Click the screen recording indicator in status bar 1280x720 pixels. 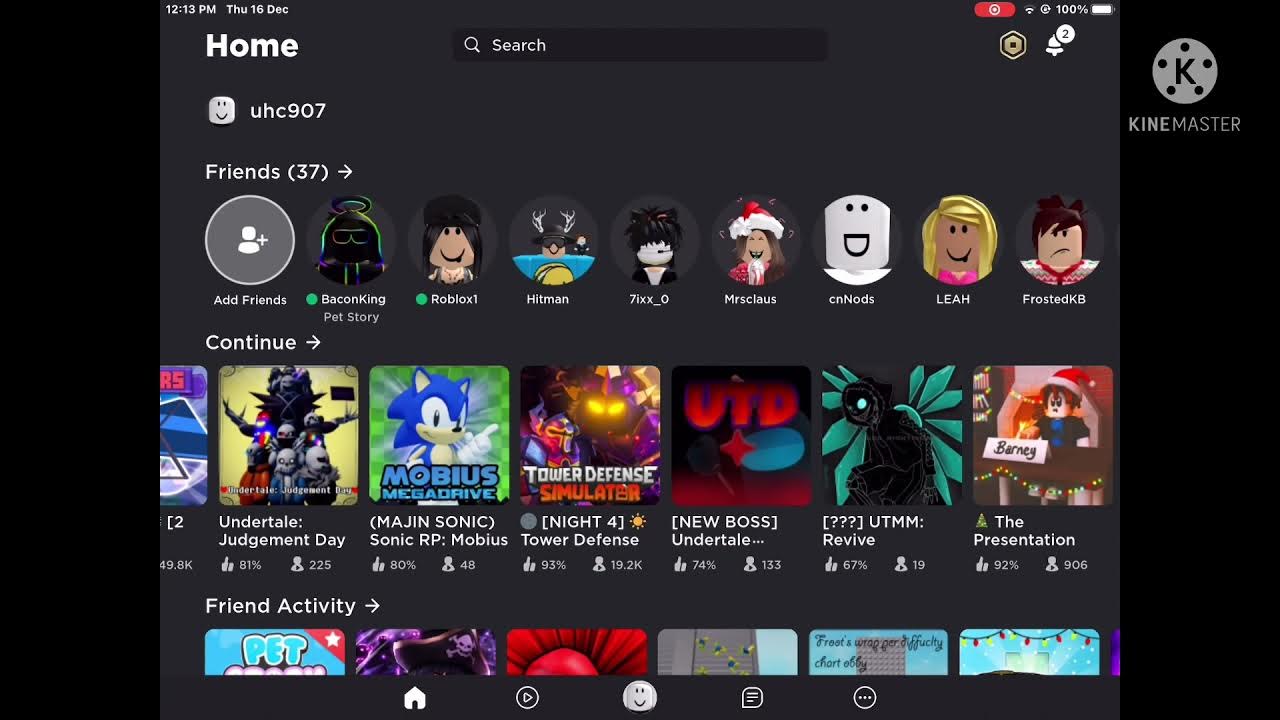click(994, 9)
